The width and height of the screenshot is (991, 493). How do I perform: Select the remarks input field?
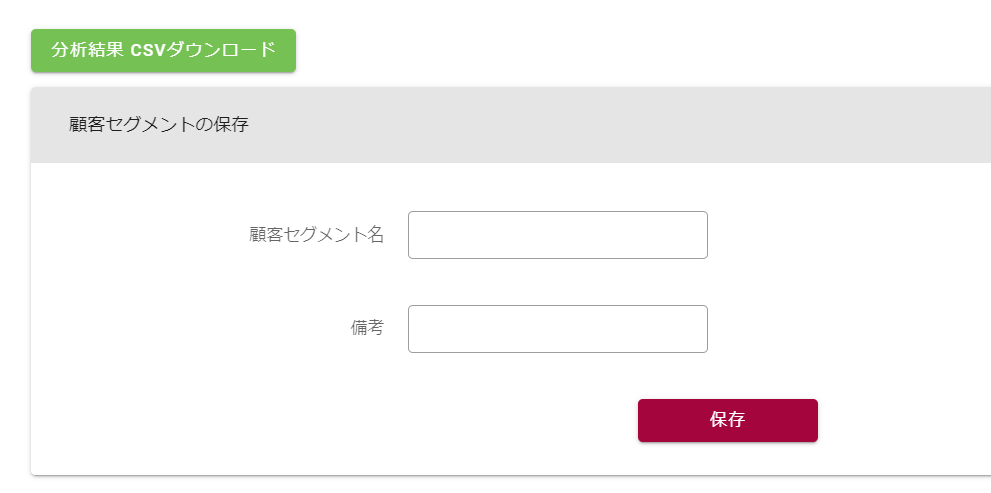click(x=557, y=329)
